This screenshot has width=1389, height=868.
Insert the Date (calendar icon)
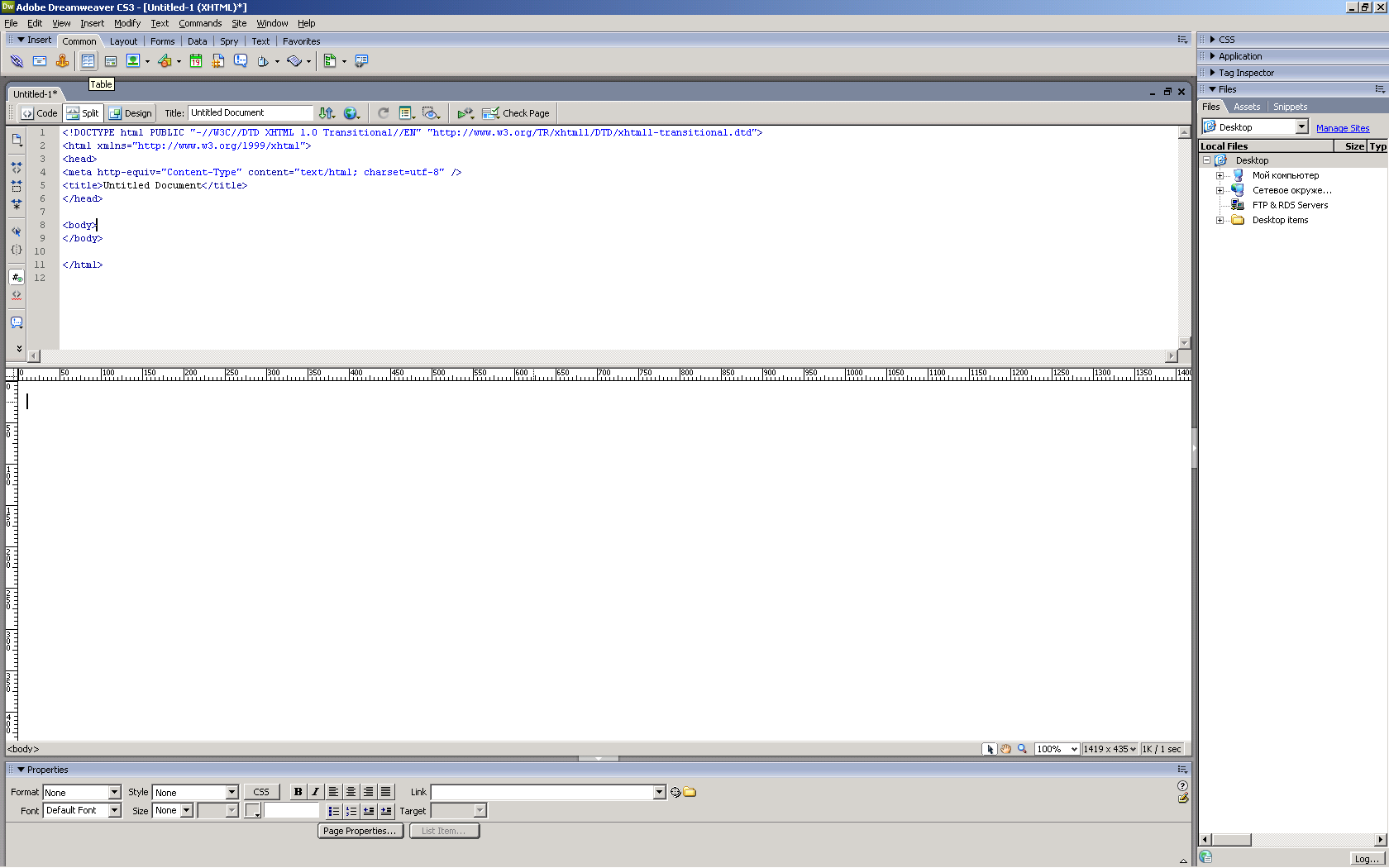[196, 61]
